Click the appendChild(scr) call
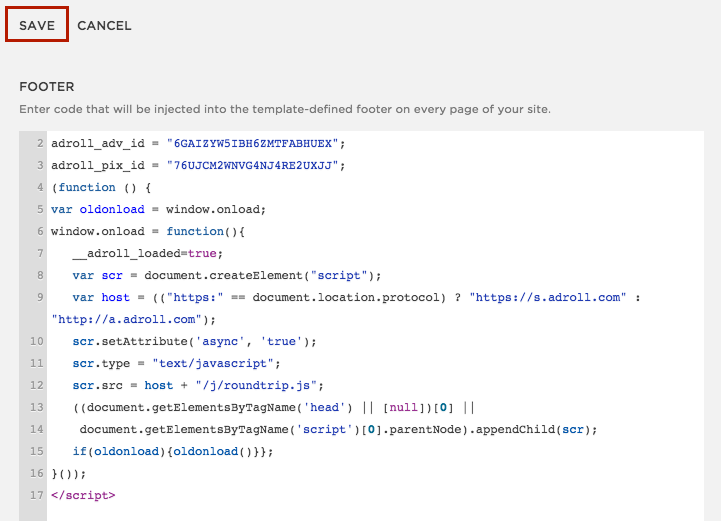721x521 pixels. [532, 429]
